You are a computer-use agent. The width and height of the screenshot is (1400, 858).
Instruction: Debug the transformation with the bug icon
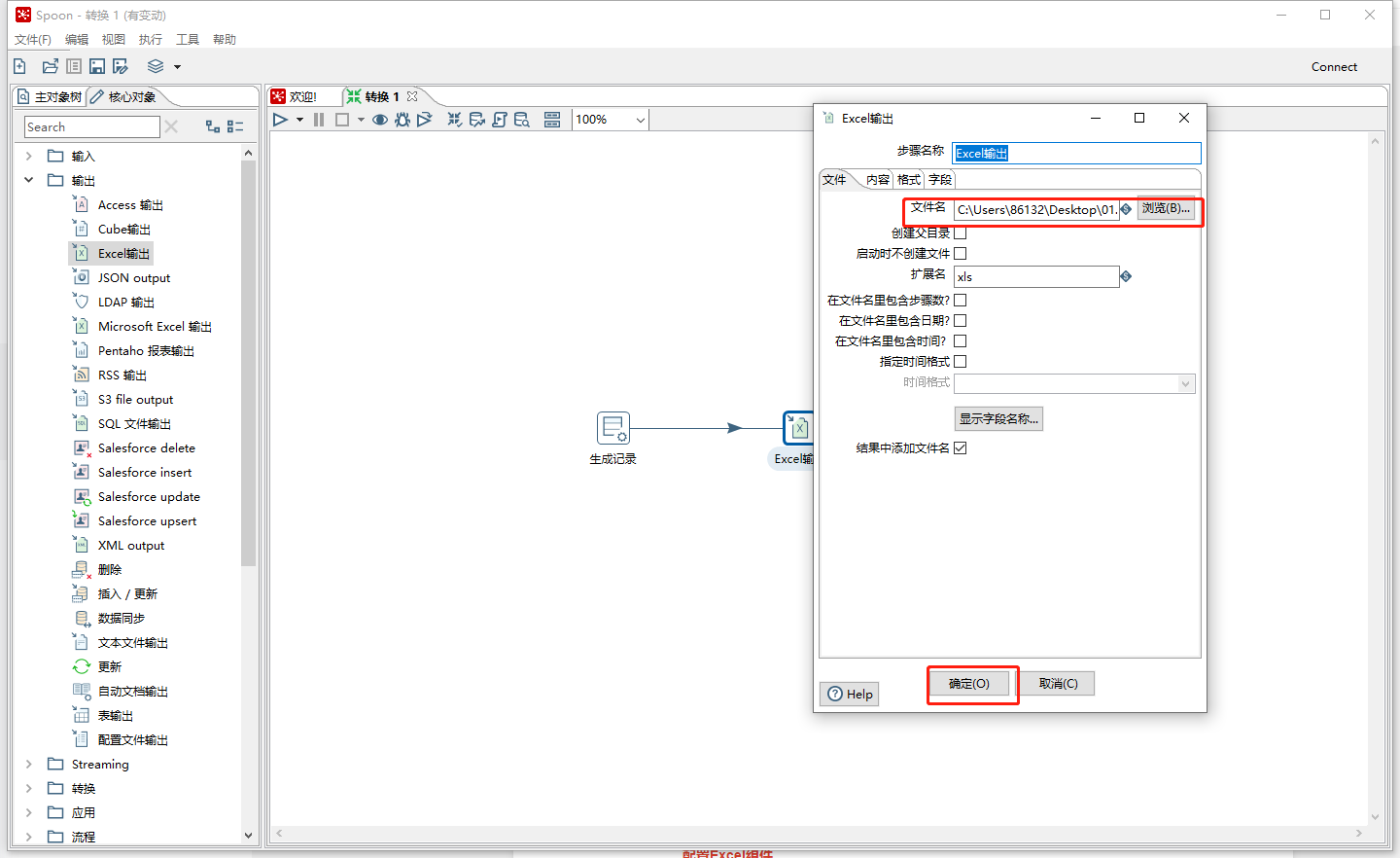coord(402,119)
